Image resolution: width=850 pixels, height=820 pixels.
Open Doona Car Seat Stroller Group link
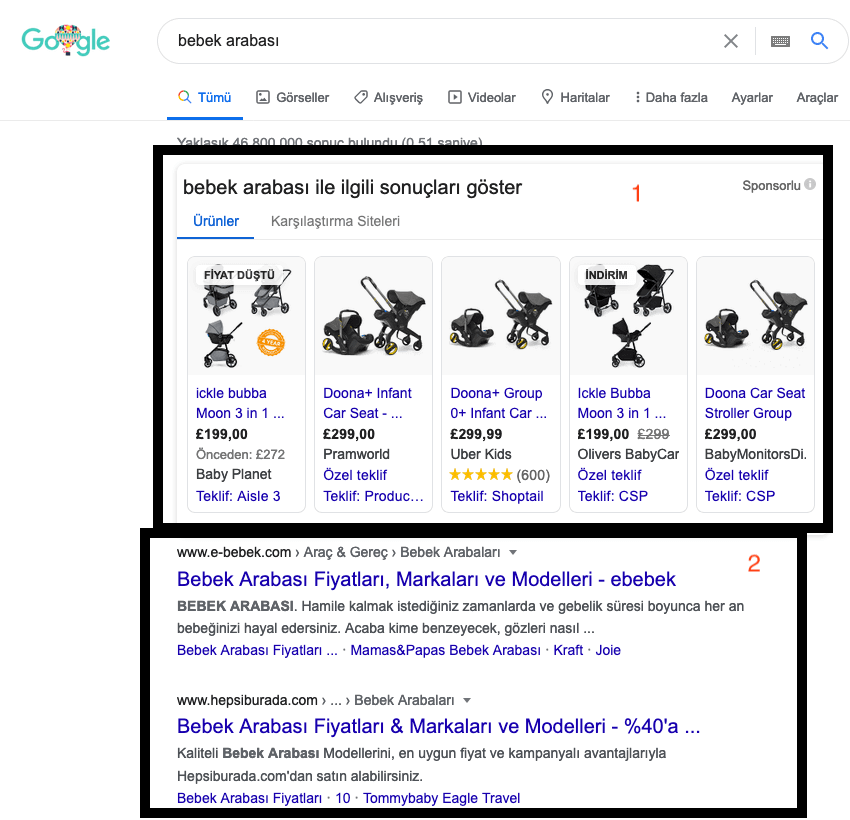[x=755, y=403]
